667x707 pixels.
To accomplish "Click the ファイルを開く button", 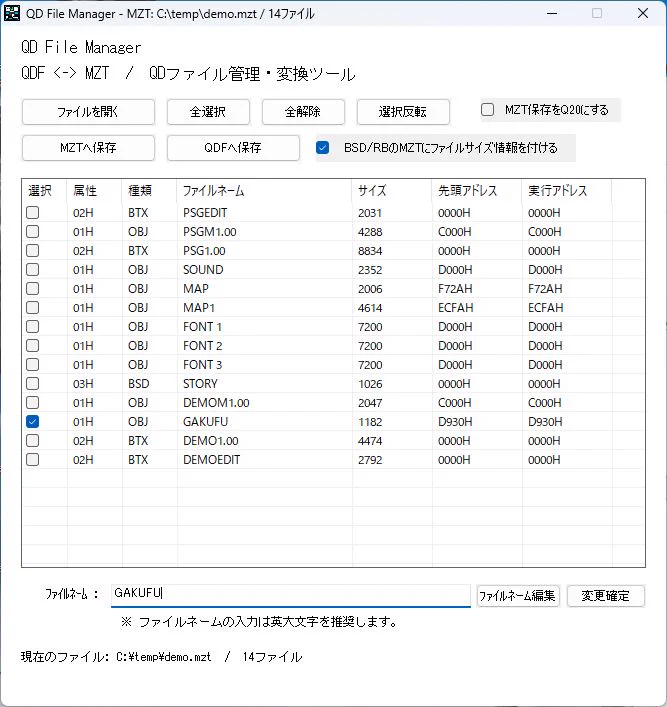I will pyautogui.click(x=88, y=111).
